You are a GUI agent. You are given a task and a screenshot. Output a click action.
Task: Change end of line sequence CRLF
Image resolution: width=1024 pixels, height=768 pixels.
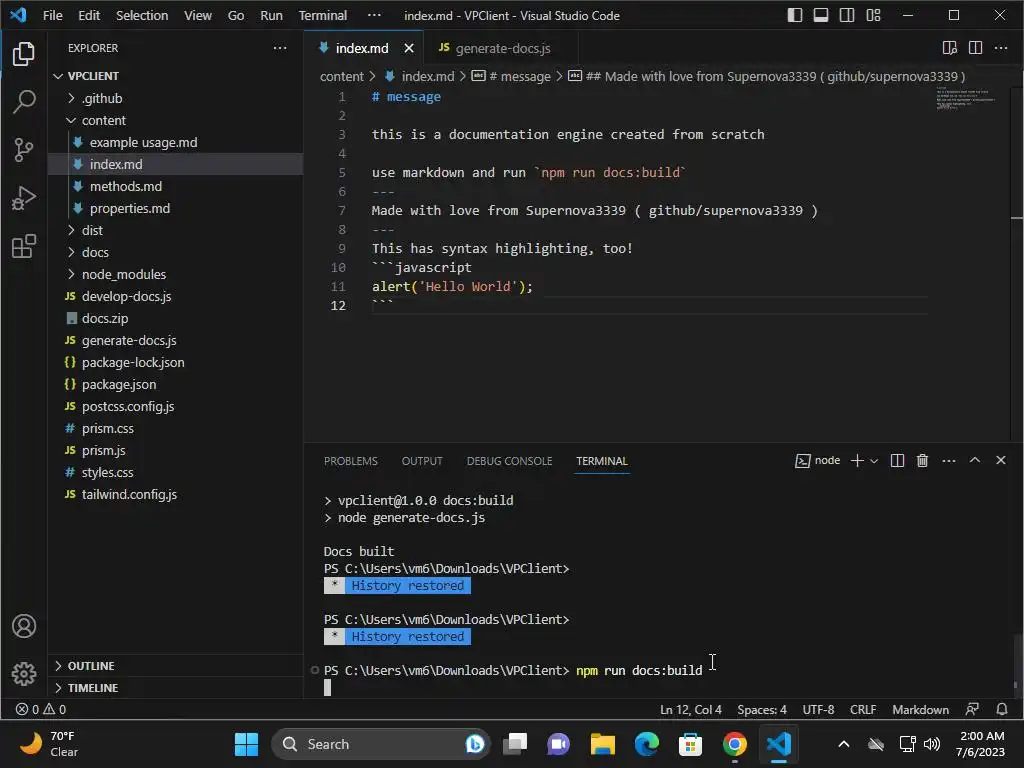coord(863,709)
